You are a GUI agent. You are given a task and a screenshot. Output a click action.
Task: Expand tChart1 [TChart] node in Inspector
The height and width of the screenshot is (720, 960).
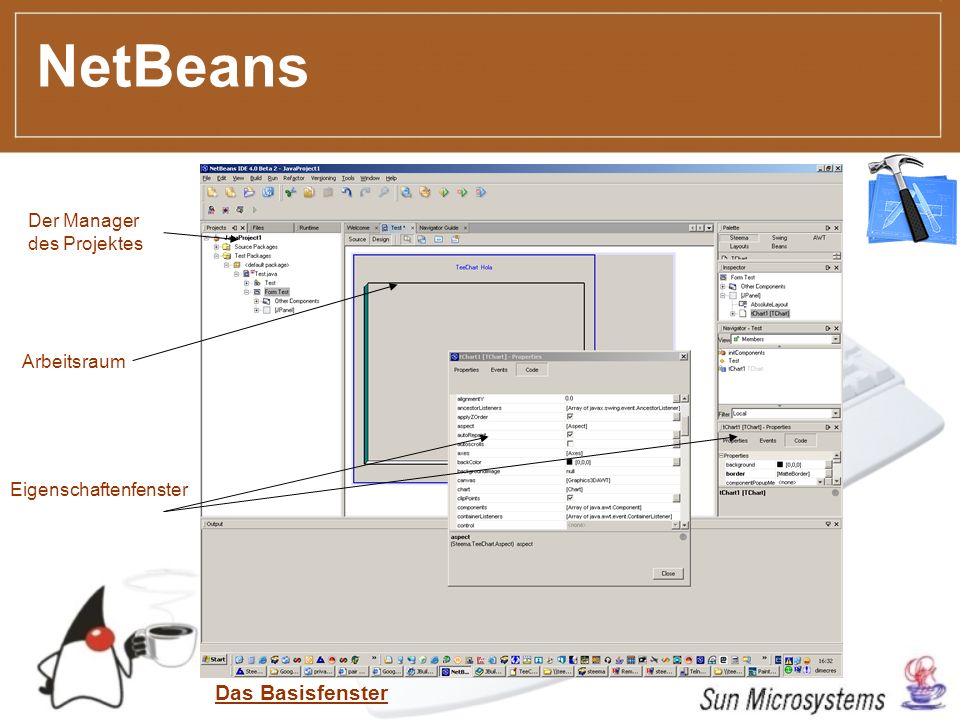click(x=733, y=313)
